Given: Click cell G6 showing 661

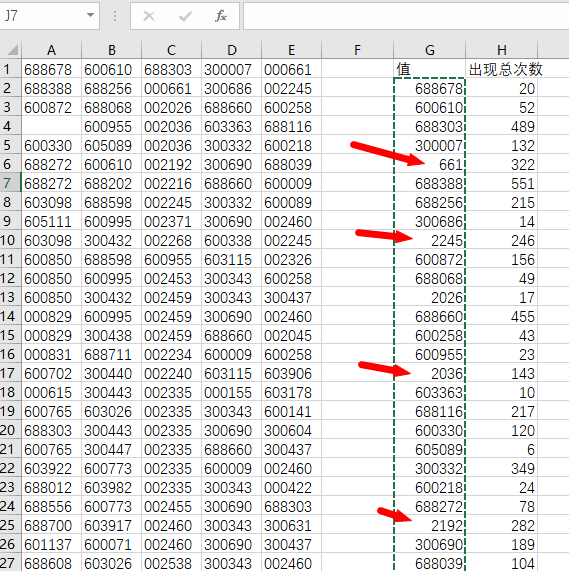Looking at the screenshot, I should coord(430,164).
